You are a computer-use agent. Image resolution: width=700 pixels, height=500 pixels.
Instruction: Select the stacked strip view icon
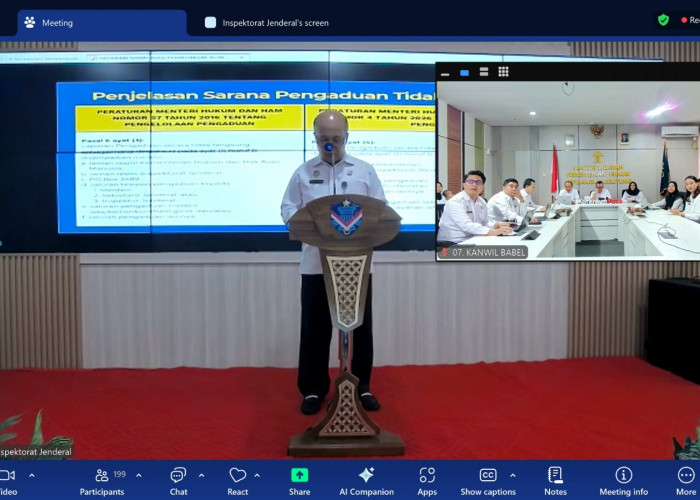tap(484, 72)
